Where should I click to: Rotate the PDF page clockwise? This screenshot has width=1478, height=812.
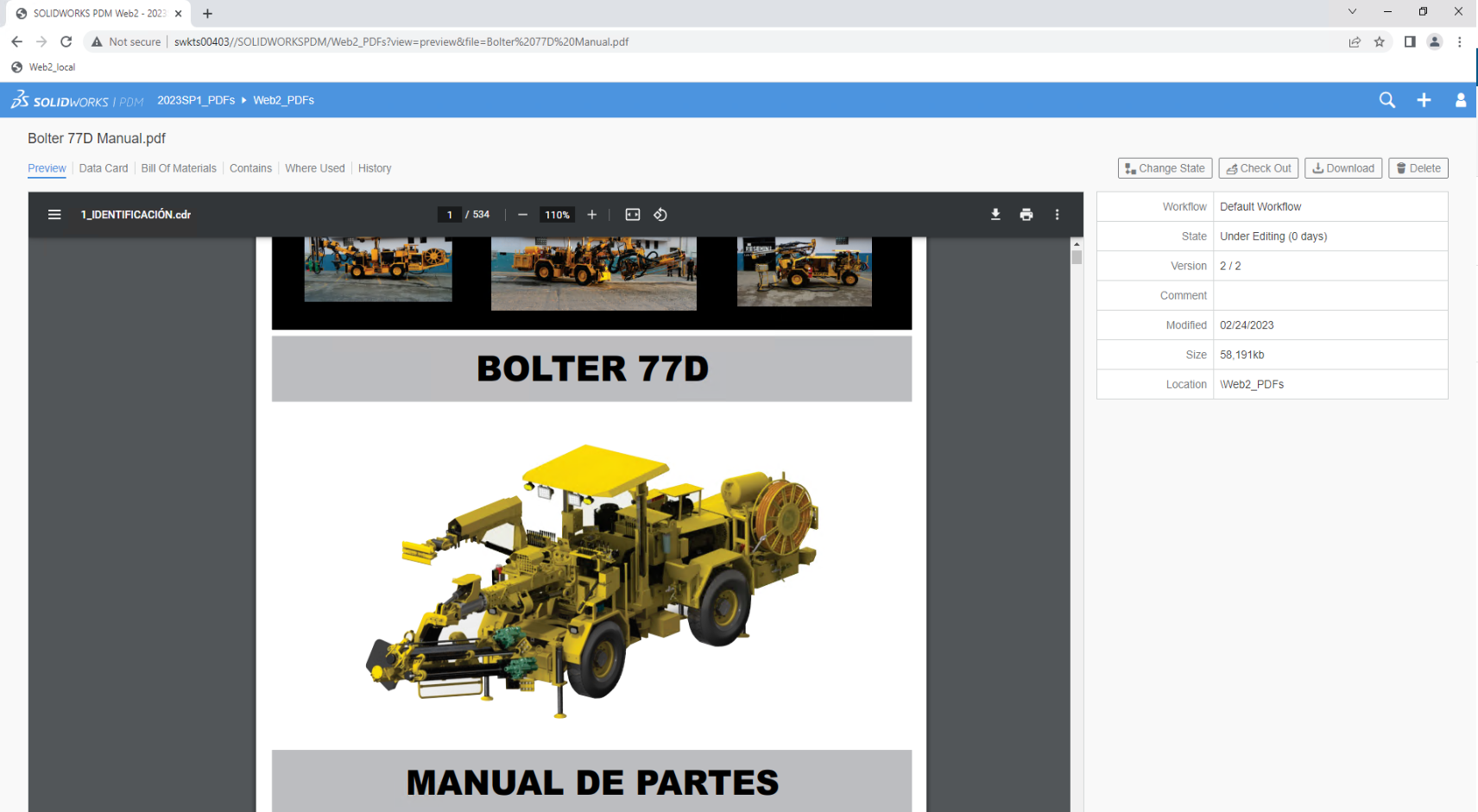pyautogui.click(x=660, y=214)
